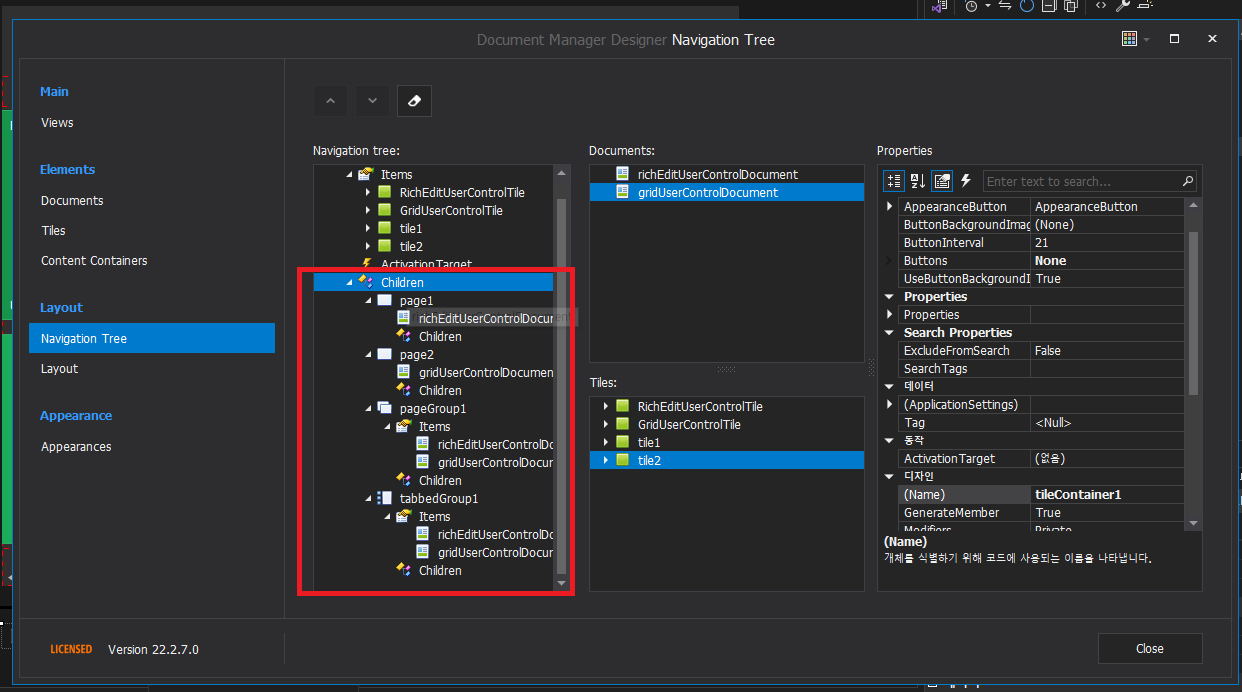Click the gridUserControlDocument icon in Documents list
This screenshot has height=692, width=1242.
622,192
